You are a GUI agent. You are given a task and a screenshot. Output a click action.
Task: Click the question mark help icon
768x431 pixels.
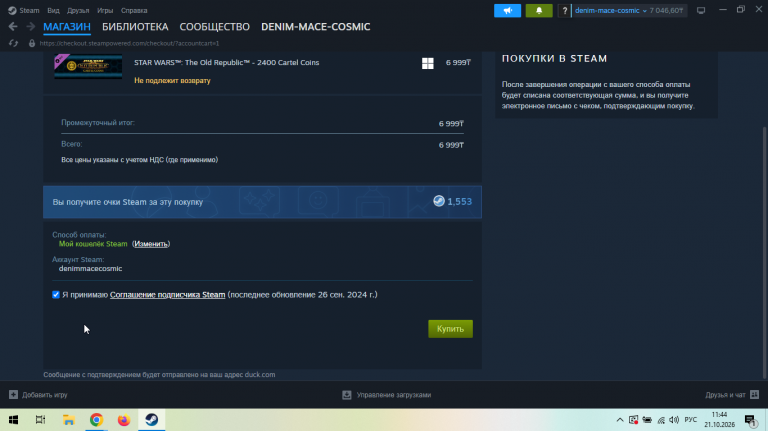click(564, 10)
